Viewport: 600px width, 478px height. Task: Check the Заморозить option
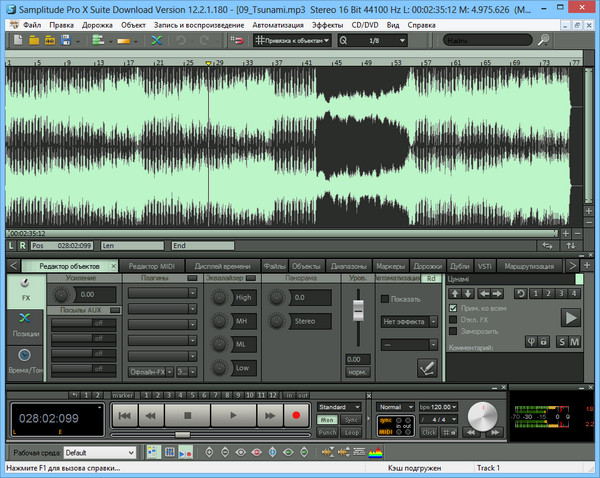pyautogui.click(x=453, y=330)
